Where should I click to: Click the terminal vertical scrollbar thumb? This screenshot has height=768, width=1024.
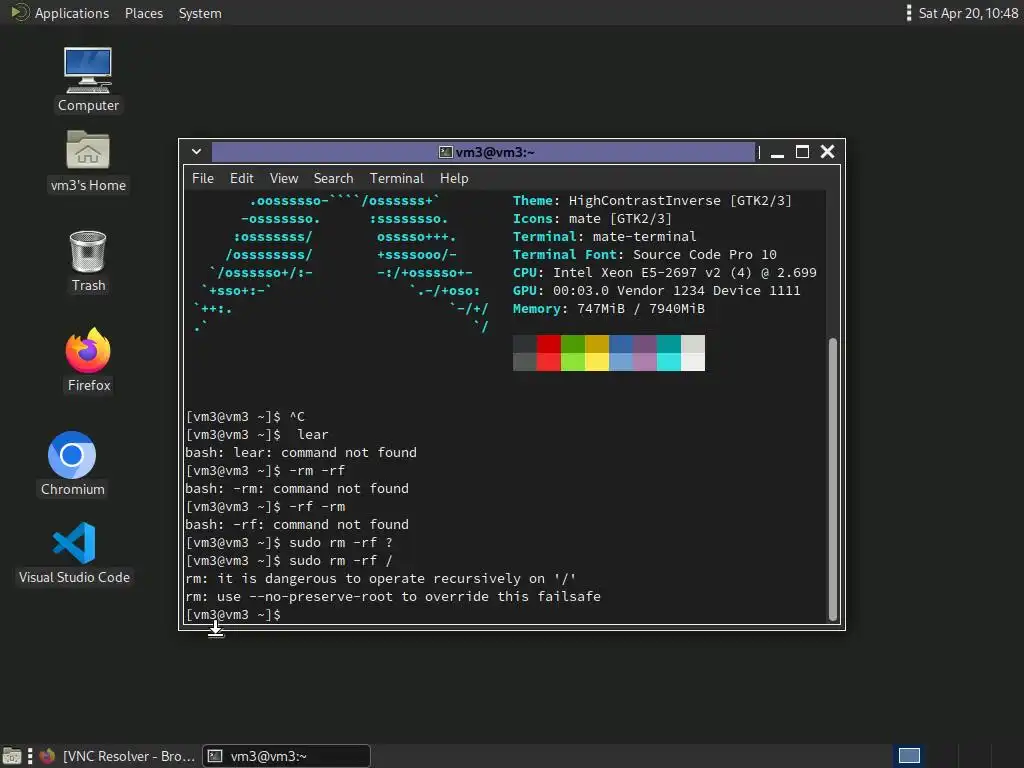(x=833, y=479)
